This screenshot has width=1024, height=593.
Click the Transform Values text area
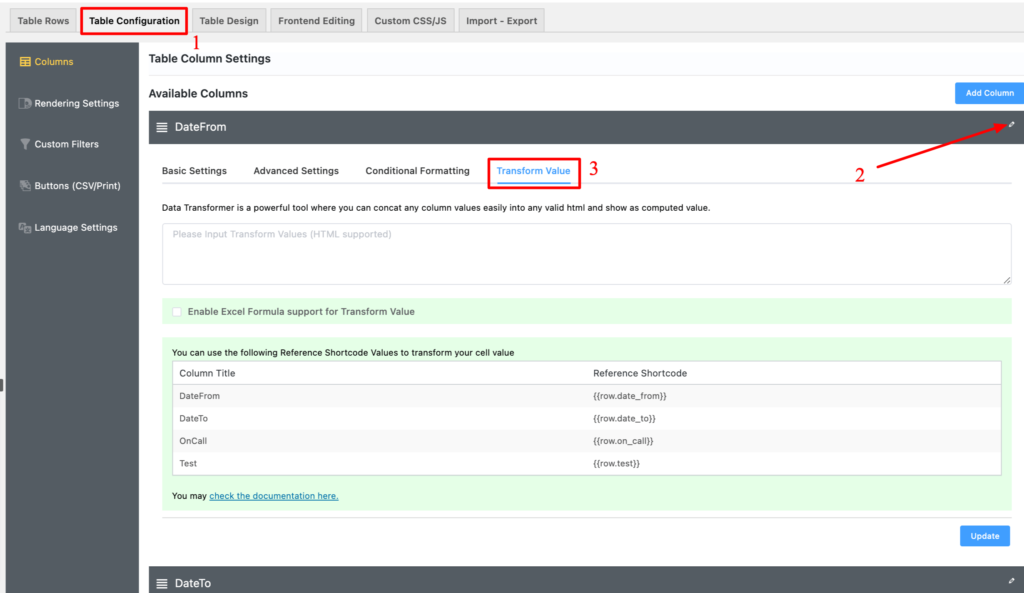[x=586, y=254]
